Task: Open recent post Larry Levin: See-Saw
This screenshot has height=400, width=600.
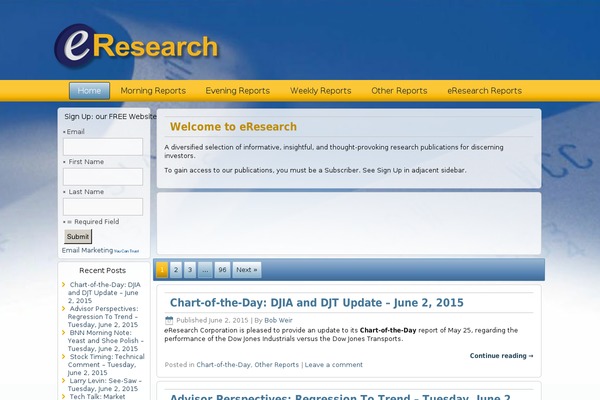Action: [104, 385]
